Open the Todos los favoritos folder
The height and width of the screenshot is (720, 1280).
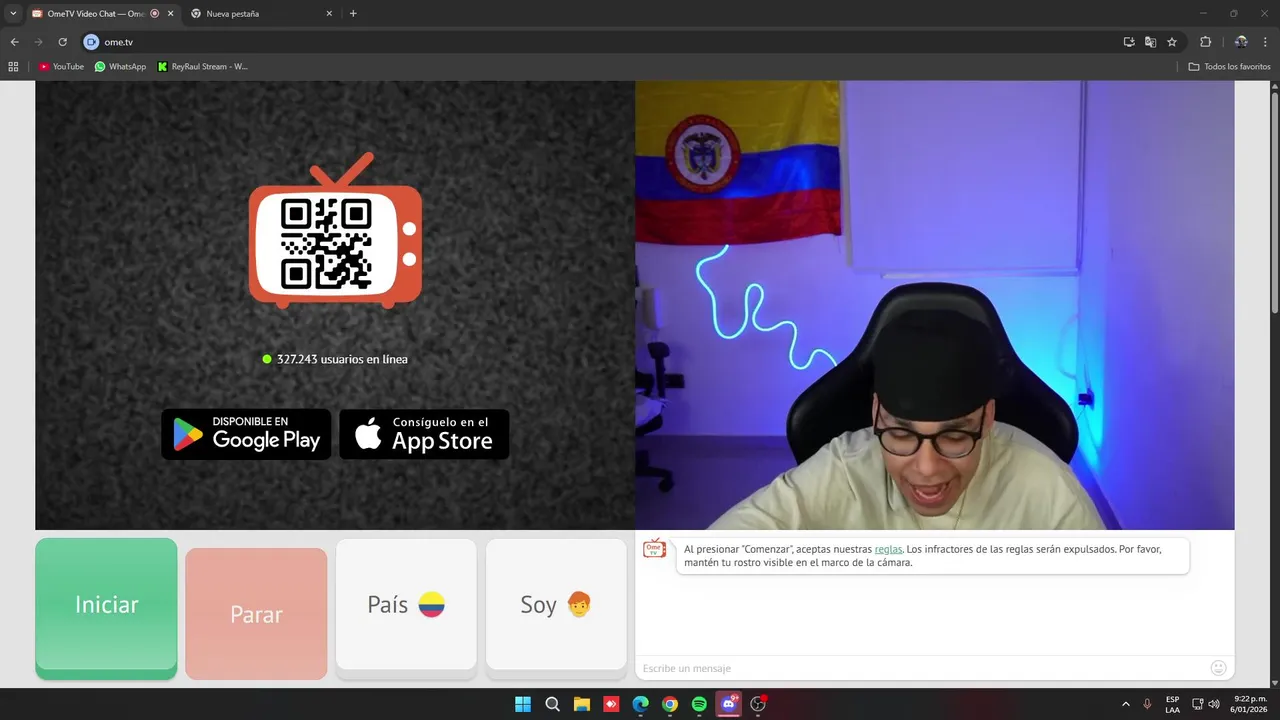pyautogui.click(x=1229, y=67)
